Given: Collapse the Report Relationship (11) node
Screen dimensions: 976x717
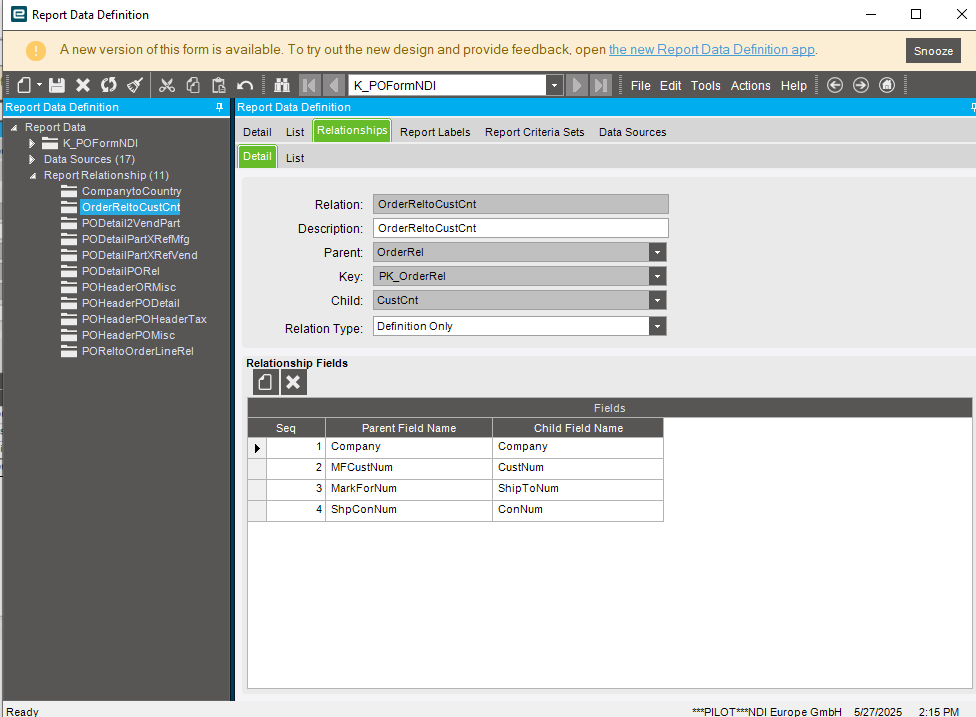Looking at the screenshot, I should [33, 176].
